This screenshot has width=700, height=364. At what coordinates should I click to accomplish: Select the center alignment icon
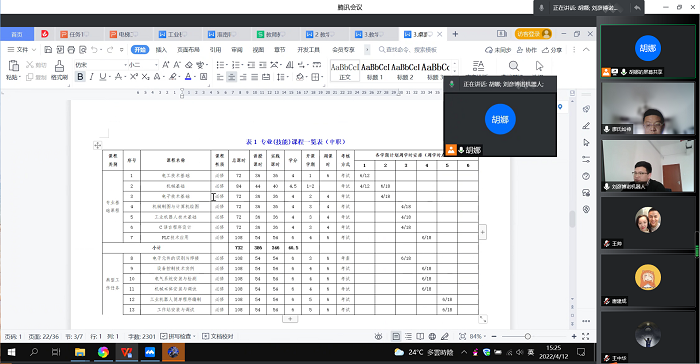point(232,77)
